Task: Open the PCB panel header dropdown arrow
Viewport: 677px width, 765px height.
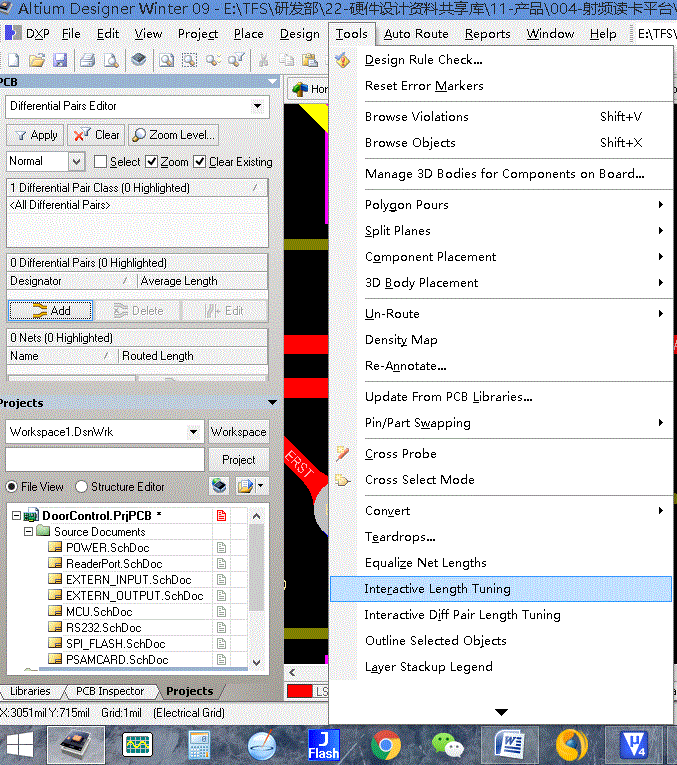Action: [272, 81]
